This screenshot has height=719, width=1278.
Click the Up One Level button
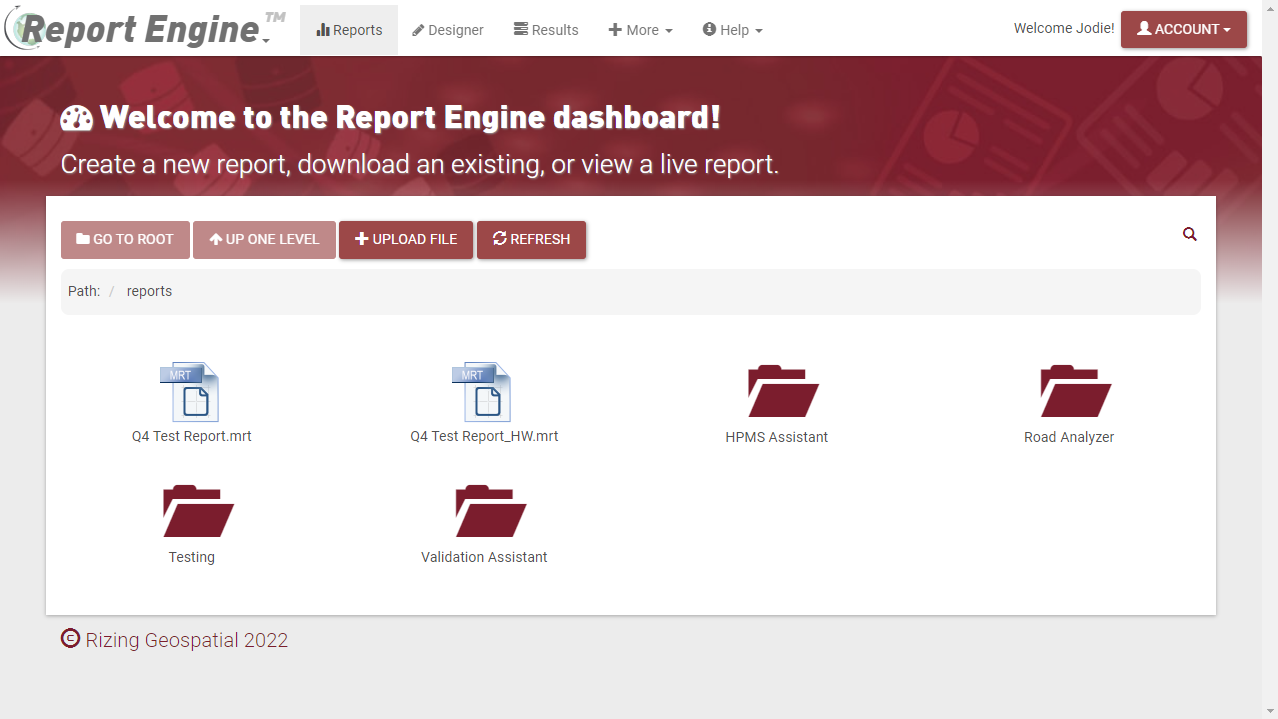[264, 239]
